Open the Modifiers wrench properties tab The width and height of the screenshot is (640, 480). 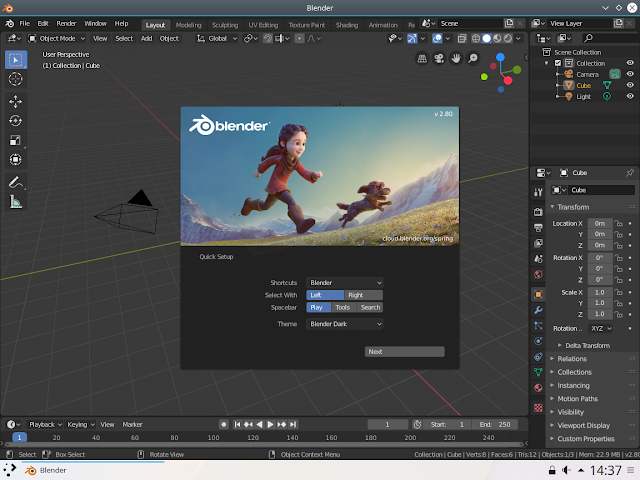[x=538, y=311]
